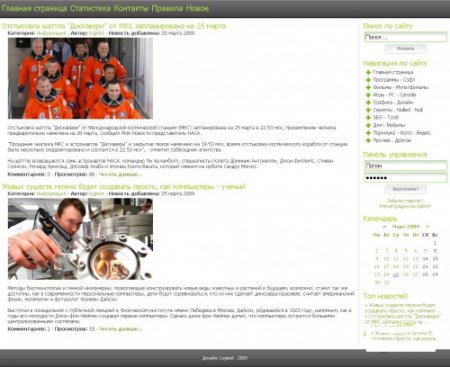Click the Логин username input field
This screenshot has width=450, height=367.
pos(405,166)
